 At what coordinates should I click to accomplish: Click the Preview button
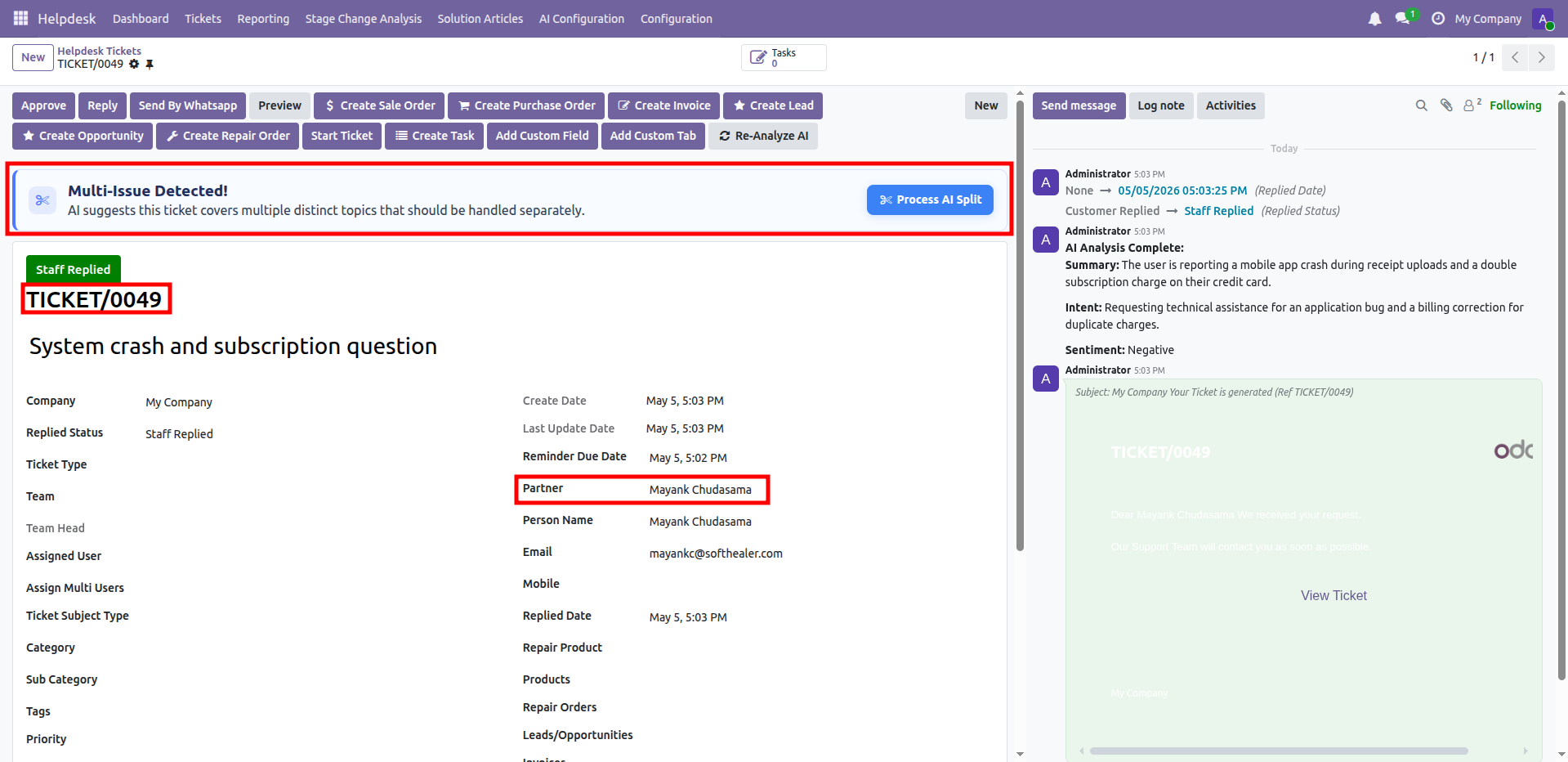[x=279, y=105]
